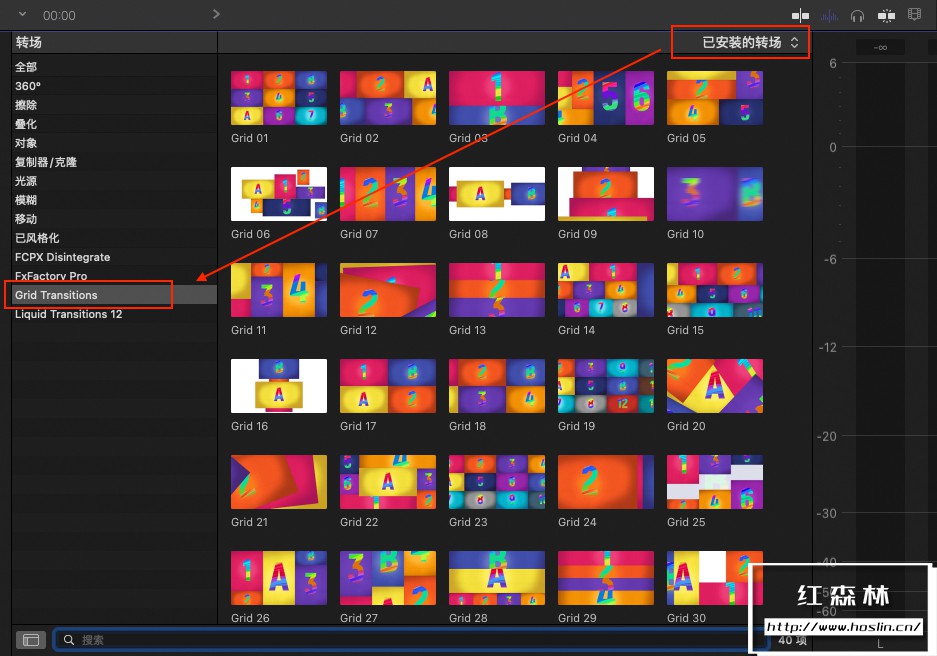Select the Grid 28 transition thumbnail

497,578
